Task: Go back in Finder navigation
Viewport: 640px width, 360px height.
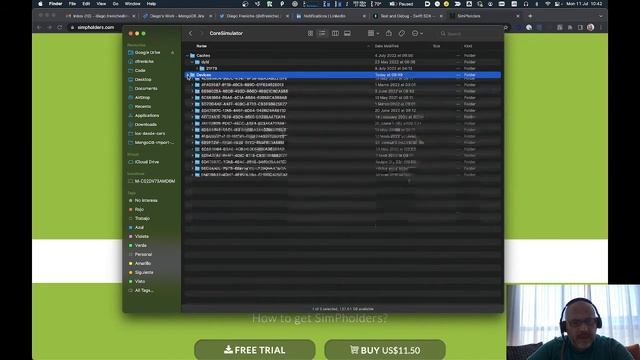Action: [191, 33]
